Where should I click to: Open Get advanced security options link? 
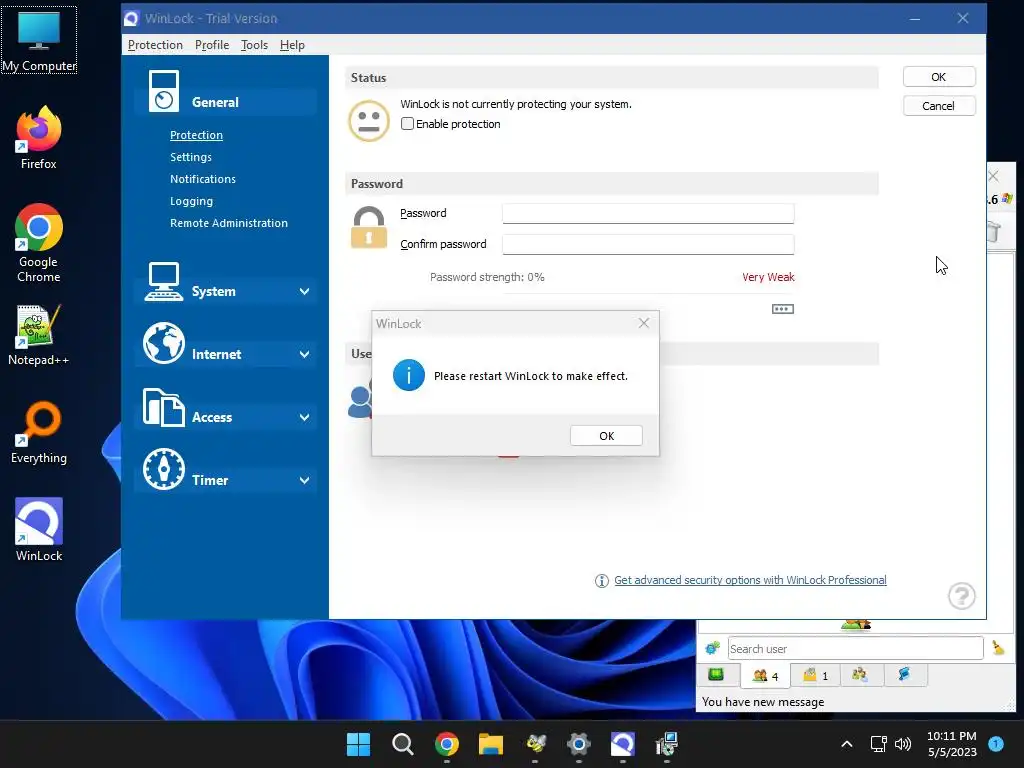[750, 580]
